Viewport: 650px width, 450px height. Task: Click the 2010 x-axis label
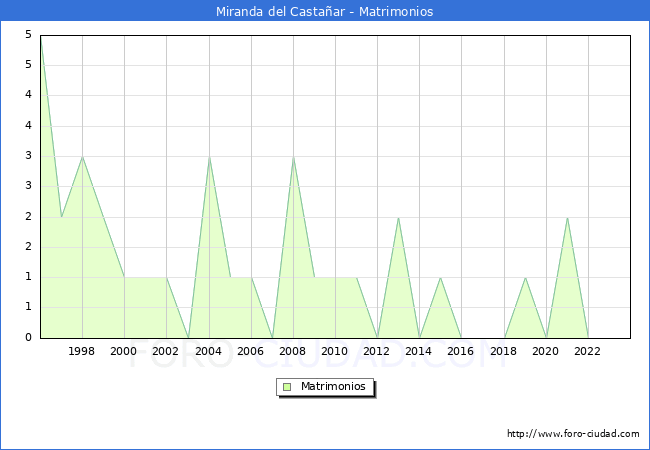tap(335, 351)
